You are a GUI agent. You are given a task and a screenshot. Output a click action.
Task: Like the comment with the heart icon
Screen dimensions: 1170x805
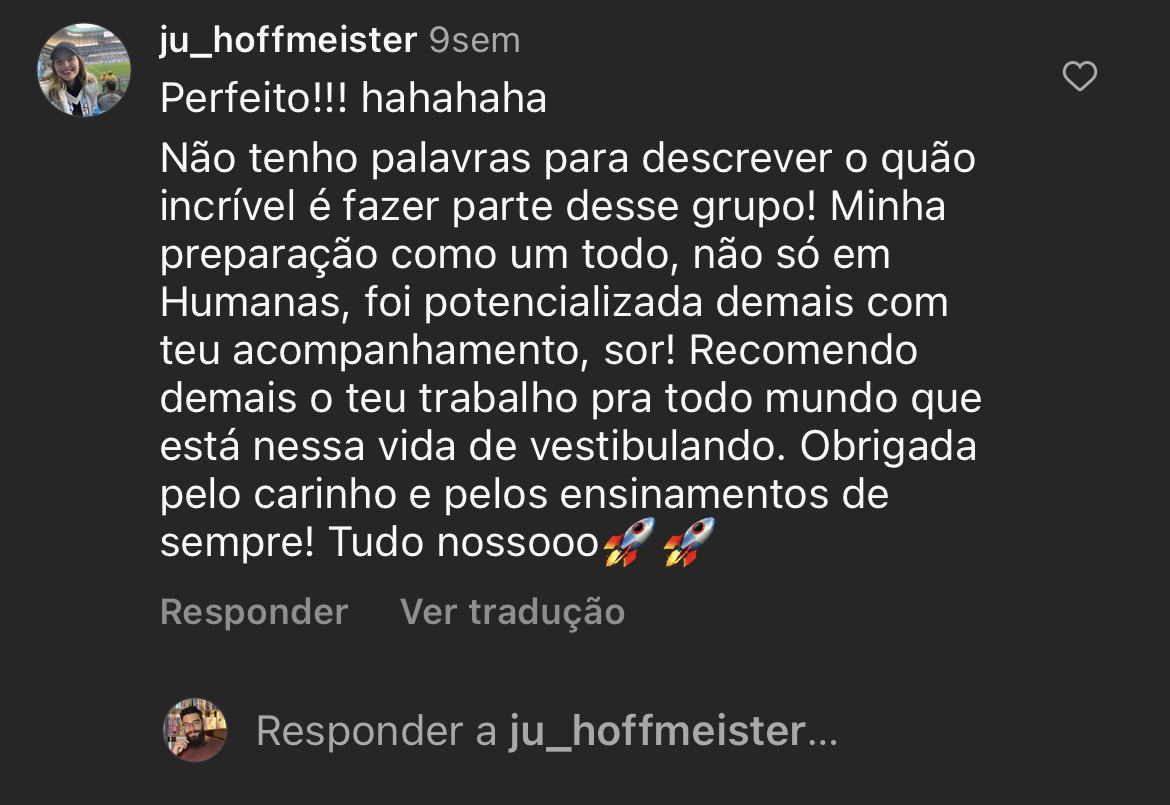click(1079, 76)
